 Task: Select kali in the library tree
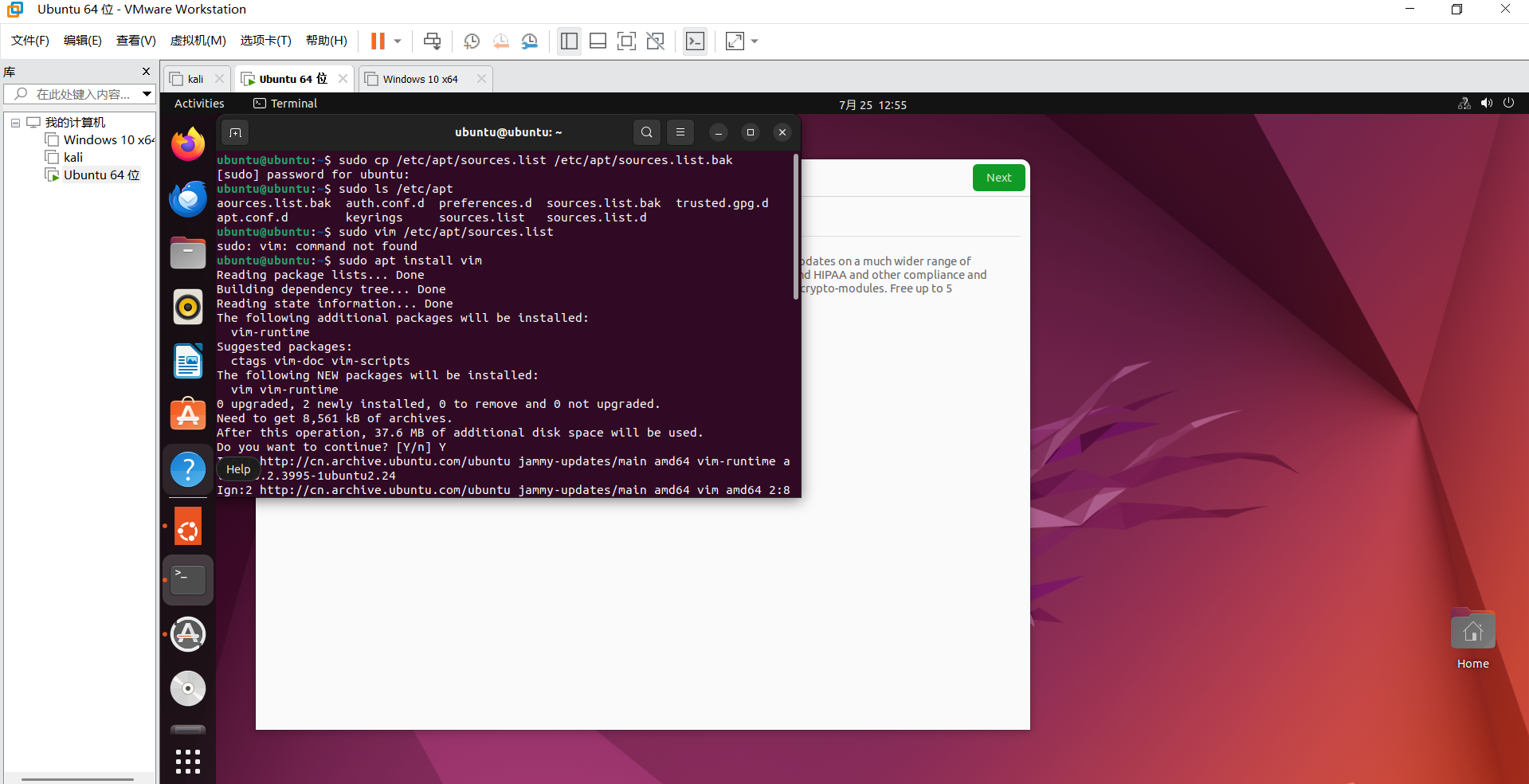click(x=65, y=158)
